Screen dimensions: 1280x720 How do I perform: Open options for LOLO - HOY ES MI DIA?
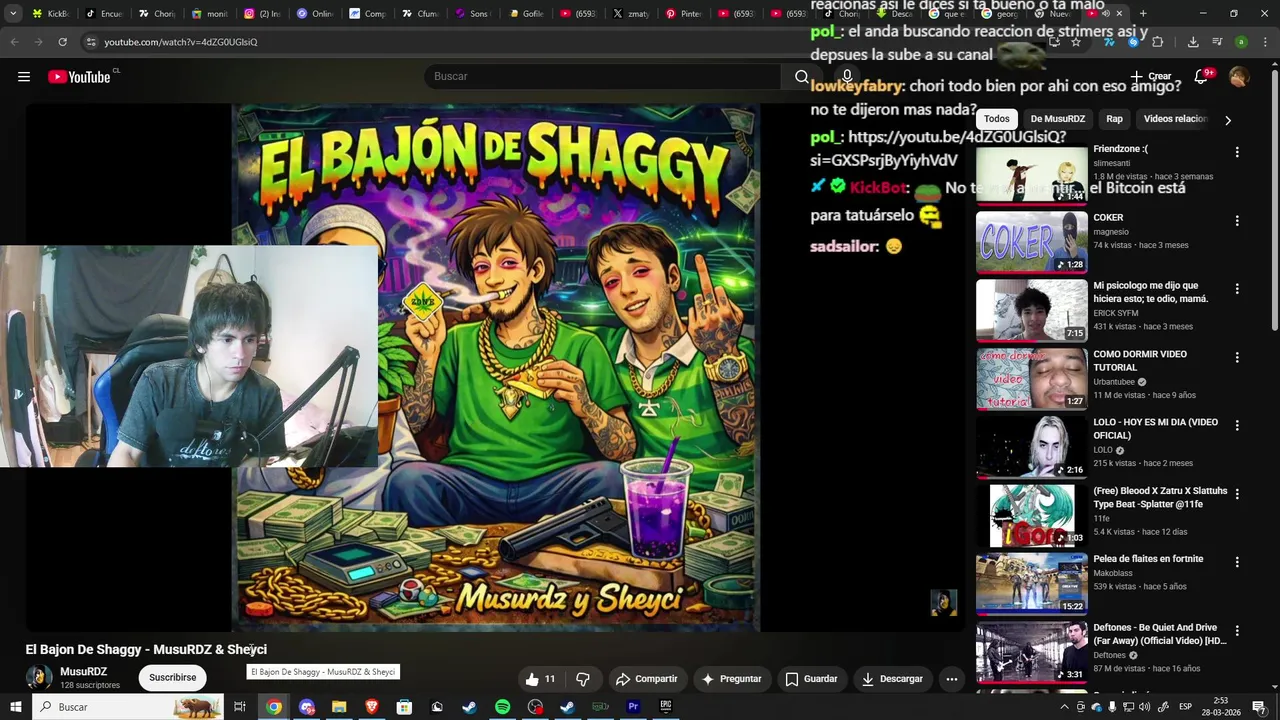click(x=1237, y=425)
